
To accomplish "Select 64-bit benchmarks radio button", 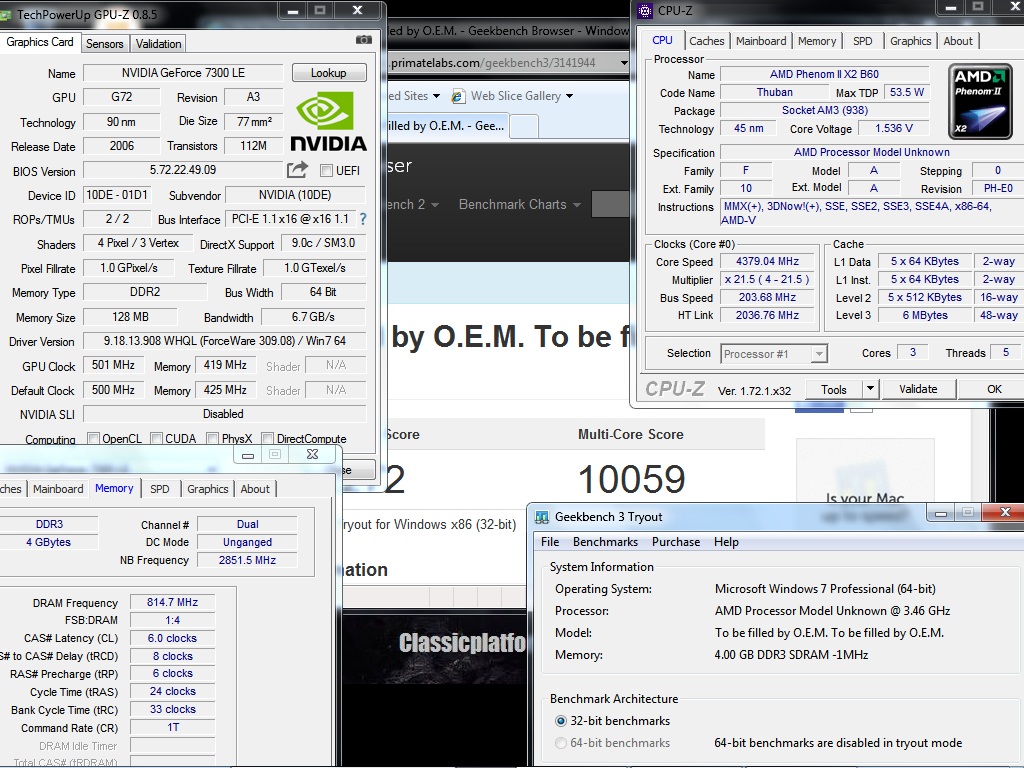I will (x=560, y=743).
